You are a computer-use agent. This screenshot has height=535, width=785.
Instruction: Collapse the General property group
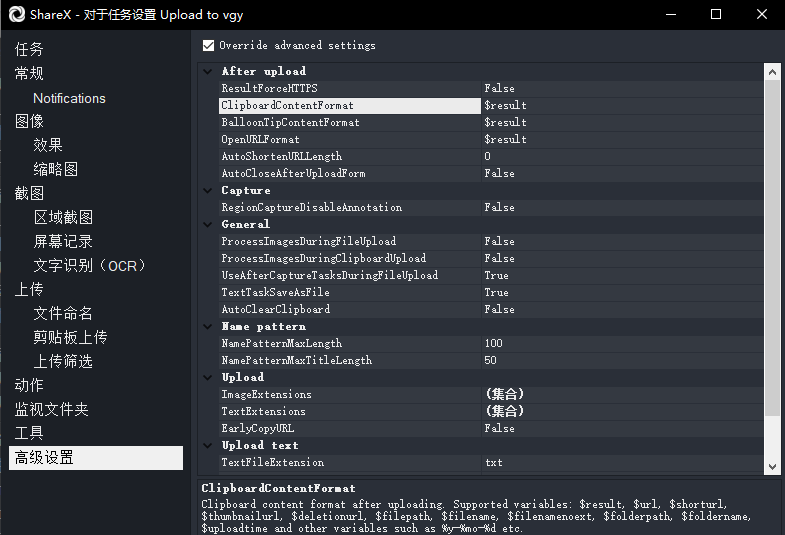click(208, 225)
